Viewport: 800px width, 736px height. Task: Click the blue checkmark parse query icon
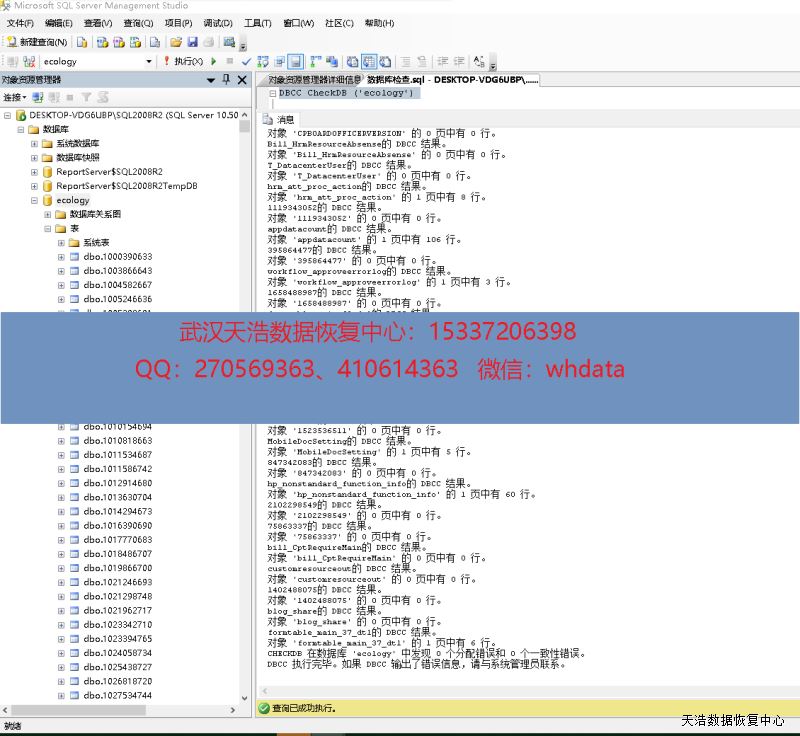point(246,62)
